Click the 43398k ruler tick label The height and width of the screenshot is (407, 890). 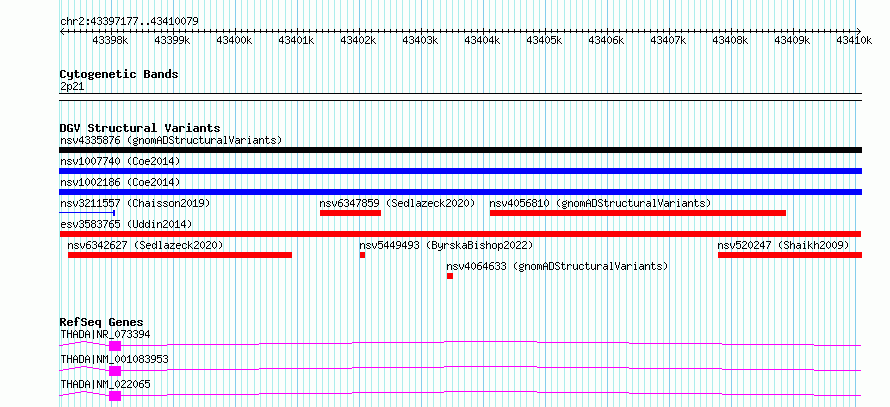pos(111,40)
